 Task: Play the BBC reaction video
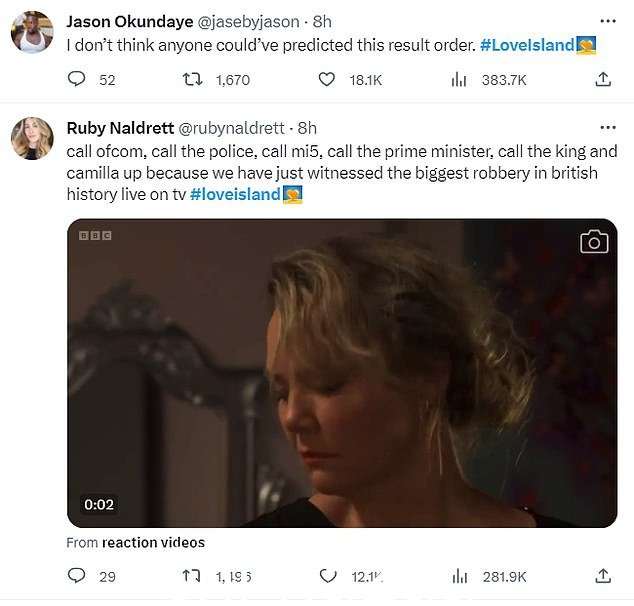tap(342, 373)
